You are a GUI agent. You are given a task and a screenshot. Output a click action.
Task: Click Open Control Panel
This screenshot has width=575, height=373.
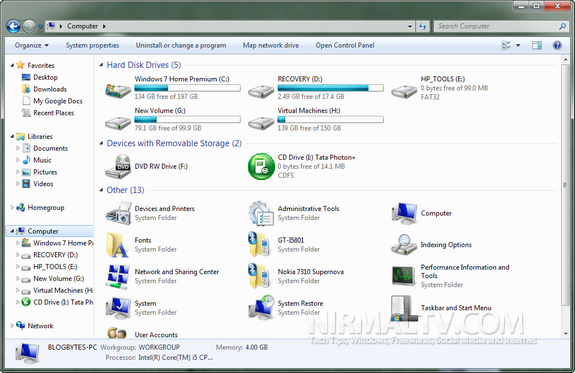point(345,45)
